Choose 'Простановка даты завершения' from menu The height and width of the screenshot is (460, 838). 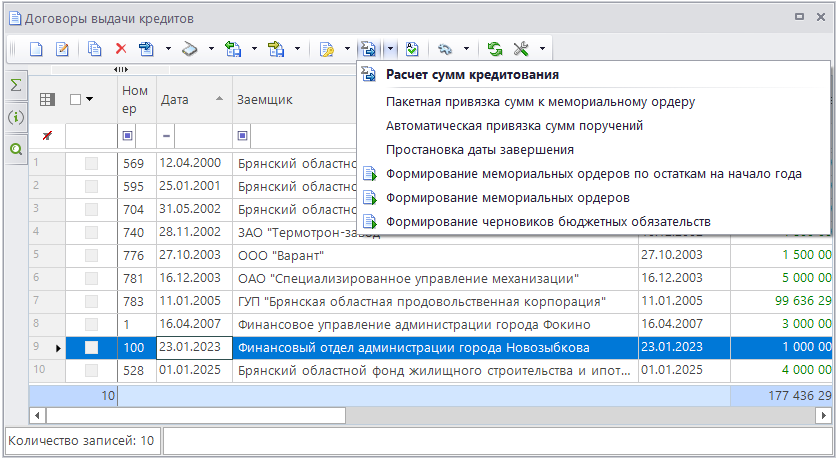pos(479,150)
